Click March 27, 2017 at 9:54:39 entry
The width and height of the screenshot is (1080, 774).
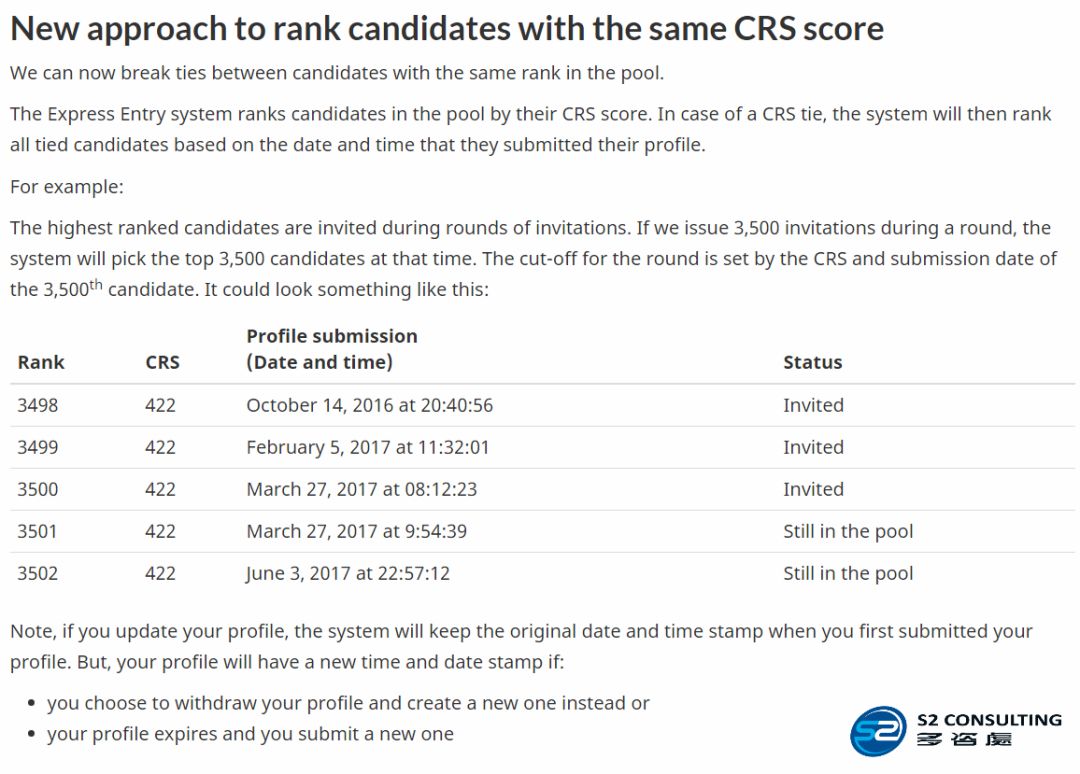[357, 531]
